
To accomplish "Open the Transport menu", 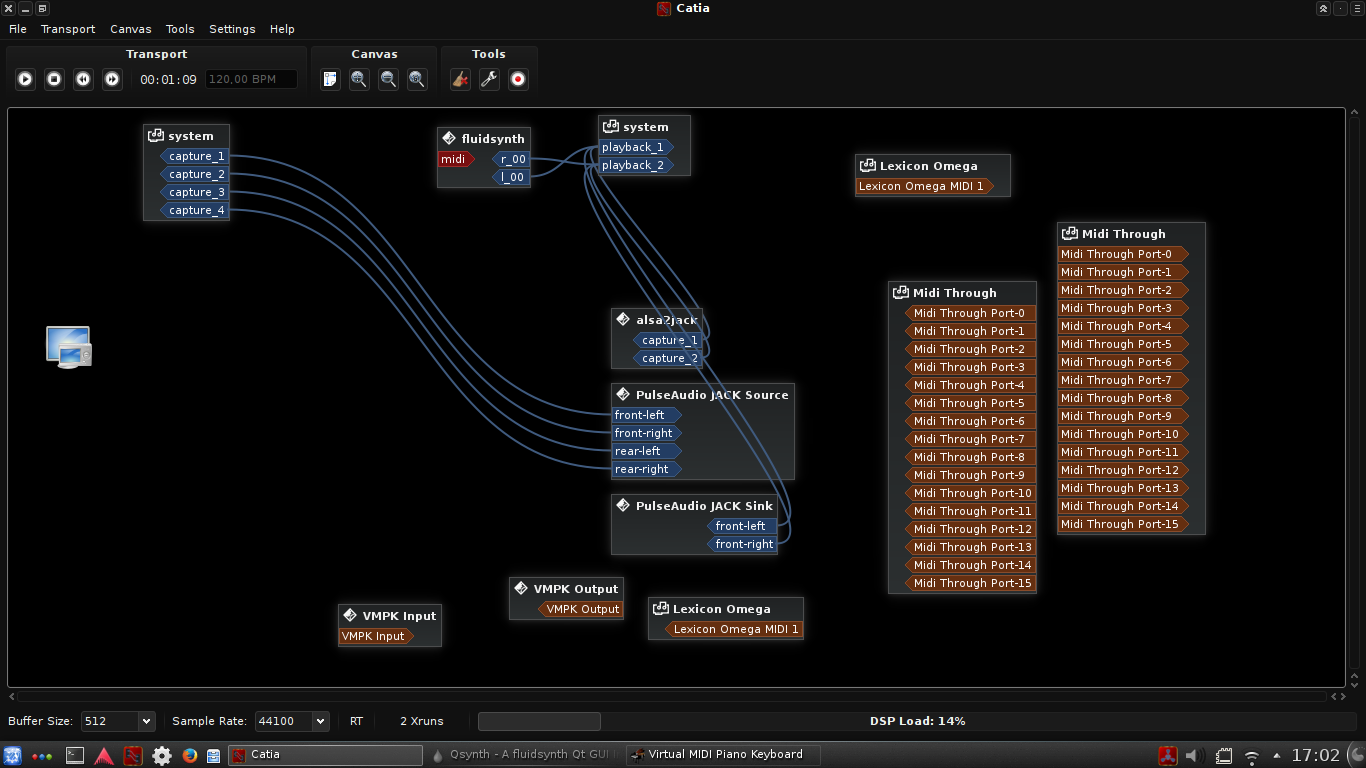I will pos(68,29).
